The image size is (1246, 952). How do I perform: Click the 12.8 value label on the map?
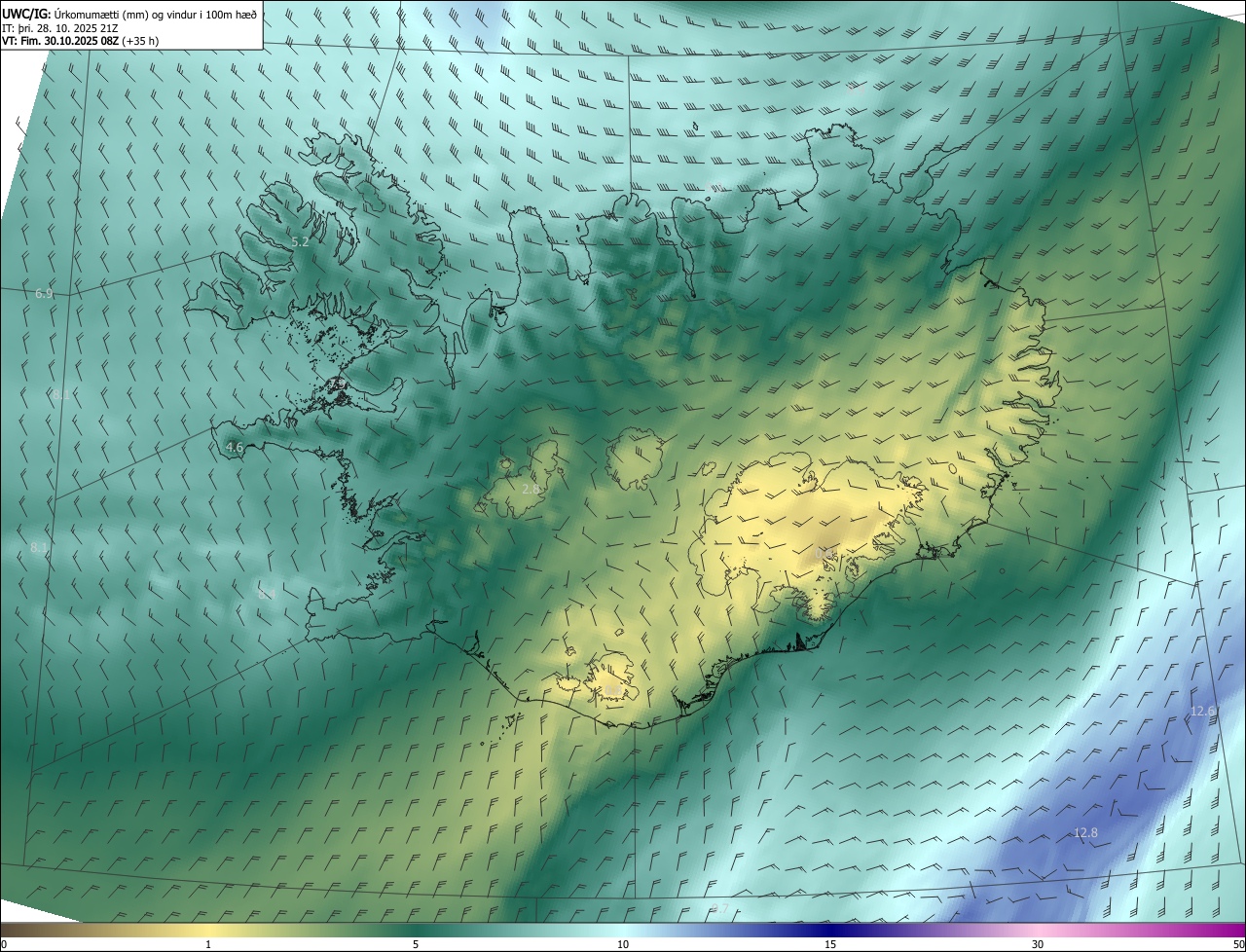pyautogui.click(x=1085, y=832)
